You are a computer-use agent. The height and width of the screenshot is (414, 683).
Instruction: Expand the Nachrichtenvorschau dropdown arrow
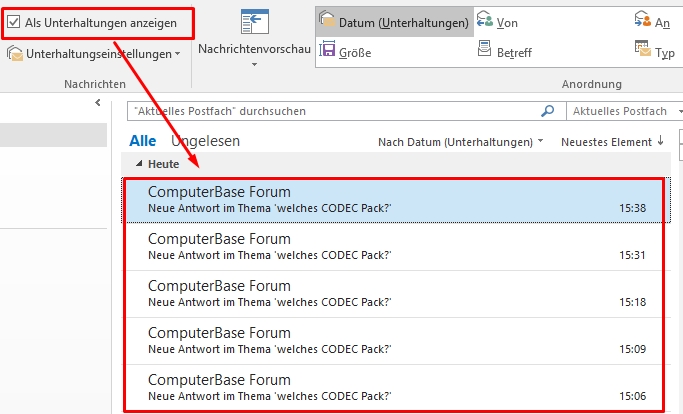pos(254,64)
